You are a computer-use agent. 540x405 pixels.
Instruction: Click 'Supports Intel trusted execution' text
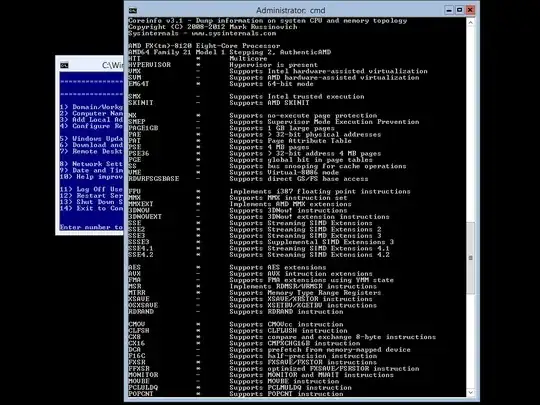pyautogui.click(x=297, y=96)
